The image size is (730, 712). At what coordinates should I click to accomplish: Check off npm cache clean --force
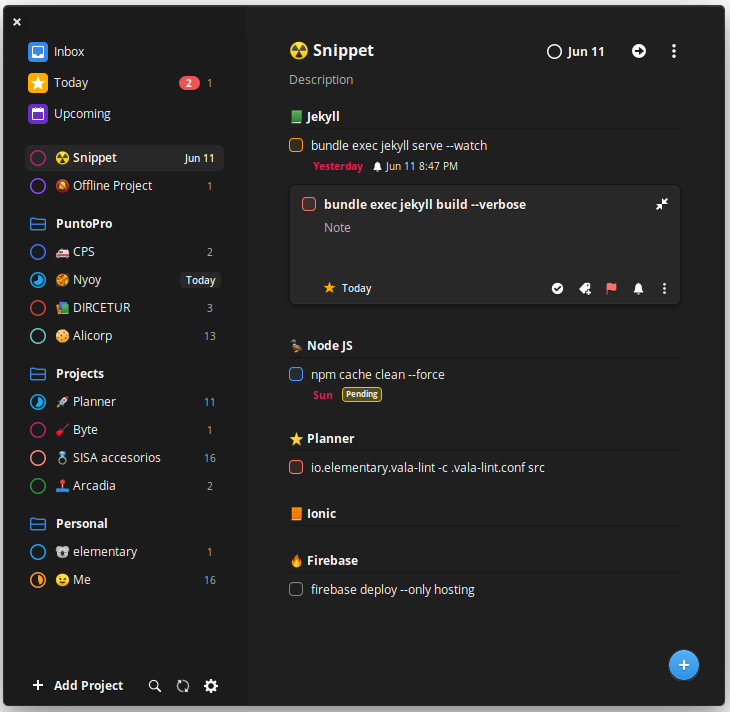[296, 374]
